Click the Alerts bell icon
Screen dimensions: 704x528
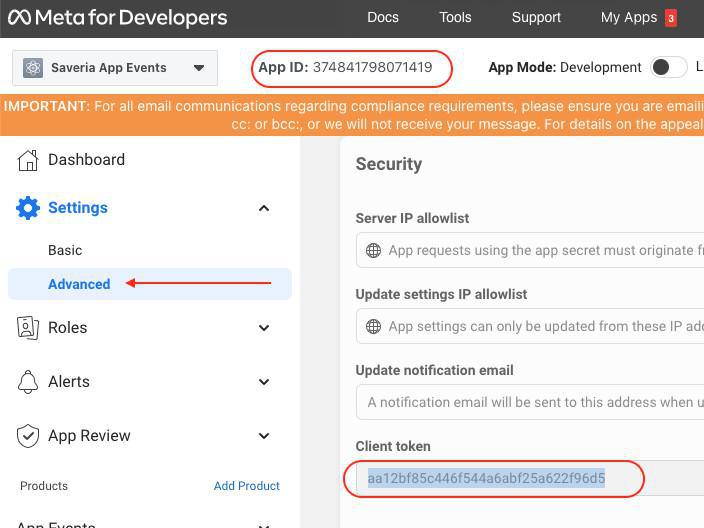coord(29,382)
